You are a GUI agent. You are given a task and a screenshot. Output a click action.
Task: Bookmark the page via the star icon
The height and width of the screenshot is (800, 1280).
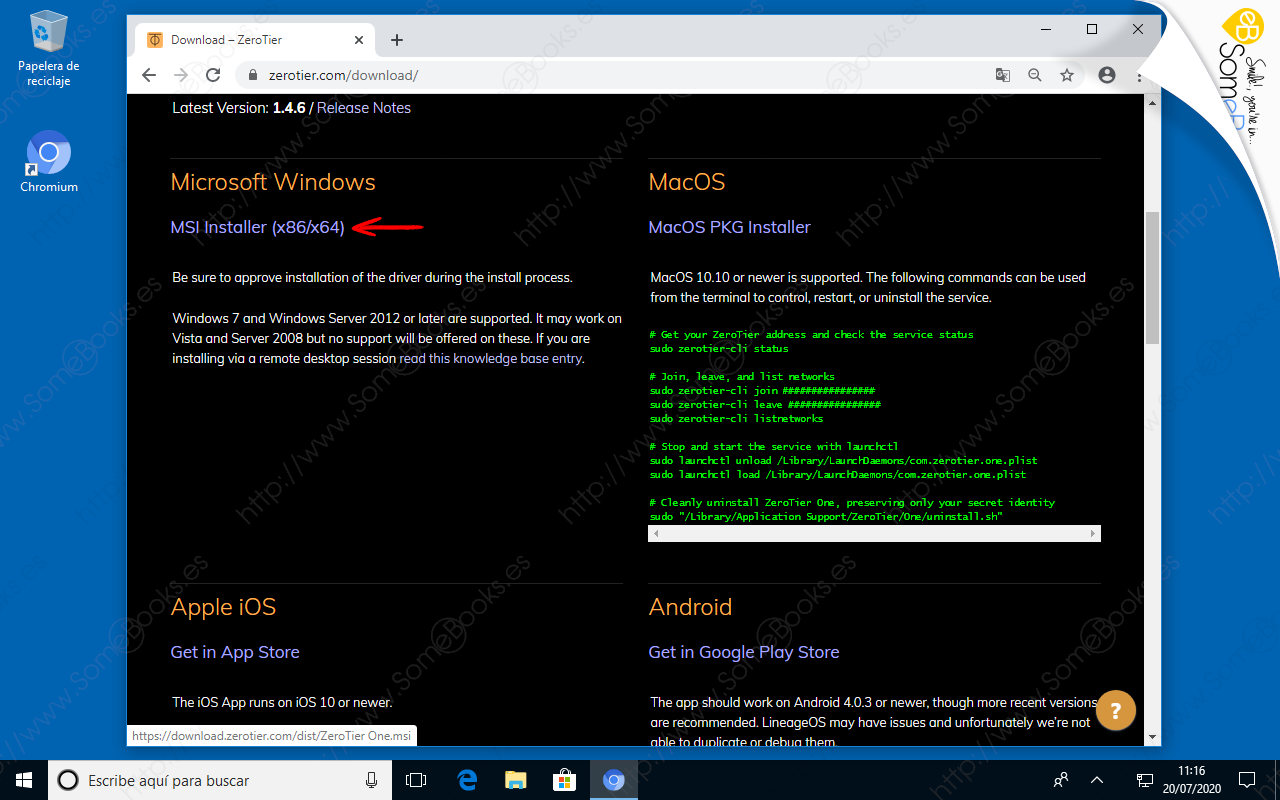[1067, 74]
